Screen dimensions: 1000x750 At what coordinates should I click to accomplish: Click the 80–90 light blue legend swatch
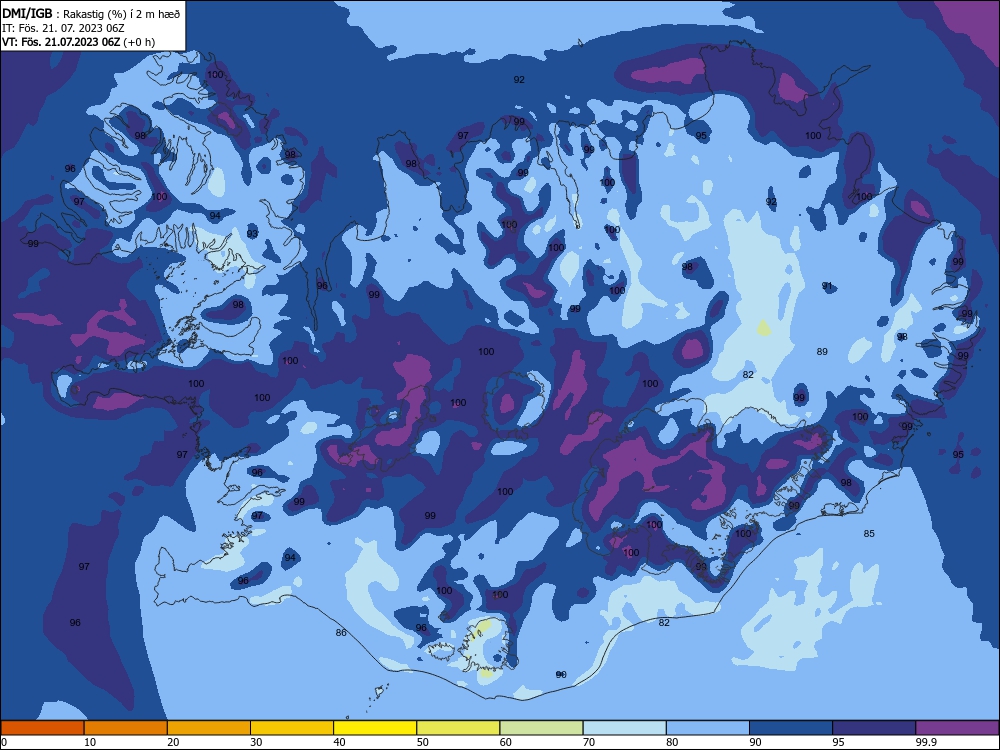708,728
